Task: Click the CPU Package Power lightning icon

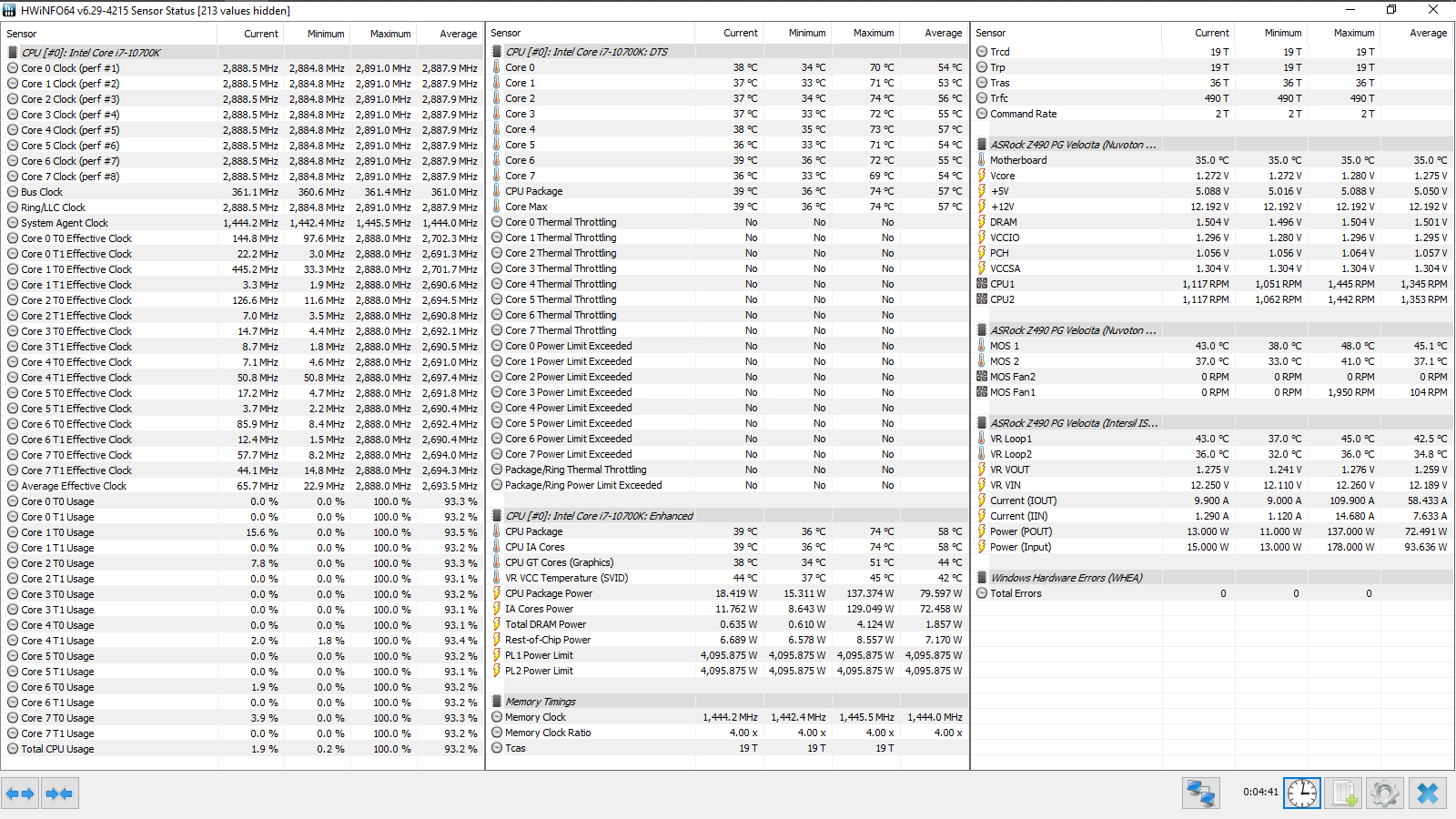Action: [497, 593]
